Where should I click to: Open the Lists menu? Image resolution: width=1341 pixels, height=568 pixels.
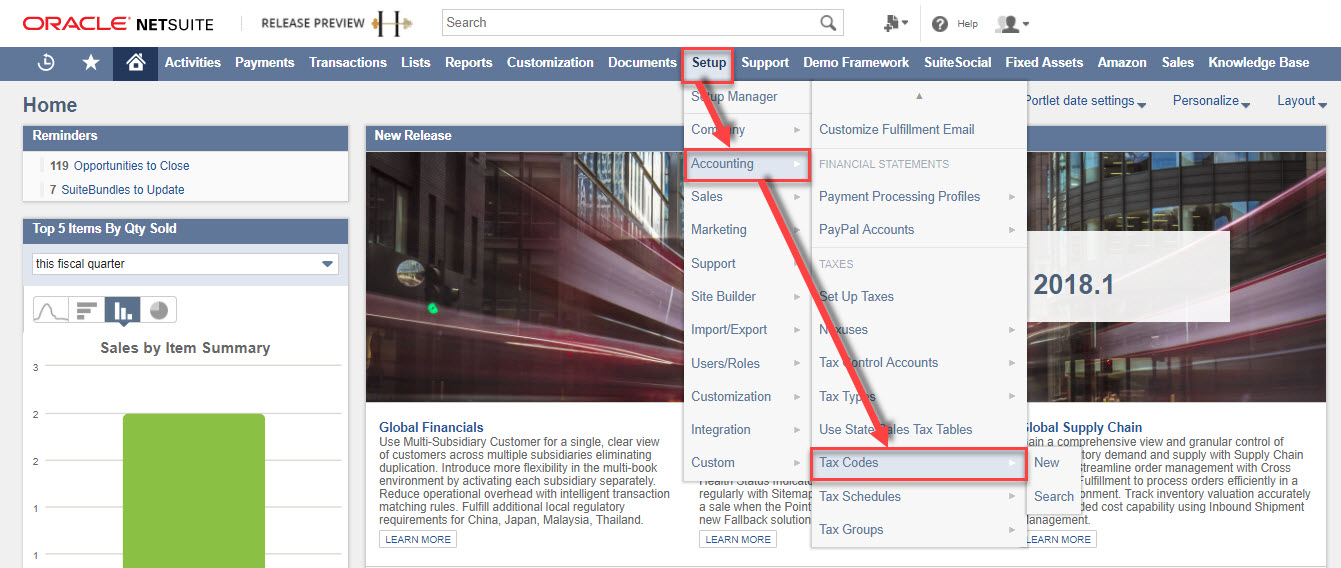tap(416, 62)
